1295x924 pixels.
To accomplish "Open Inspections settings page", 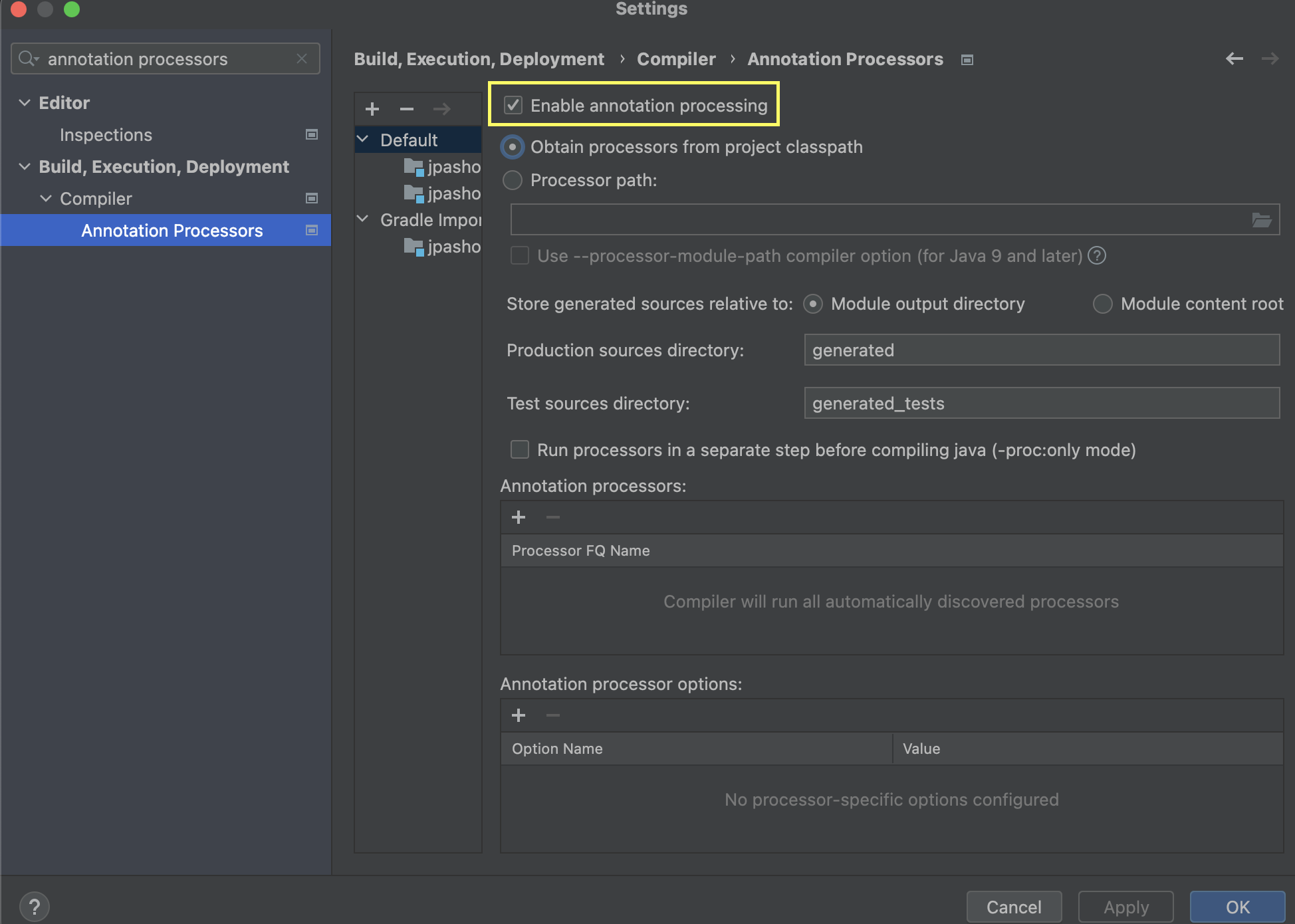I will click(106, 135).
